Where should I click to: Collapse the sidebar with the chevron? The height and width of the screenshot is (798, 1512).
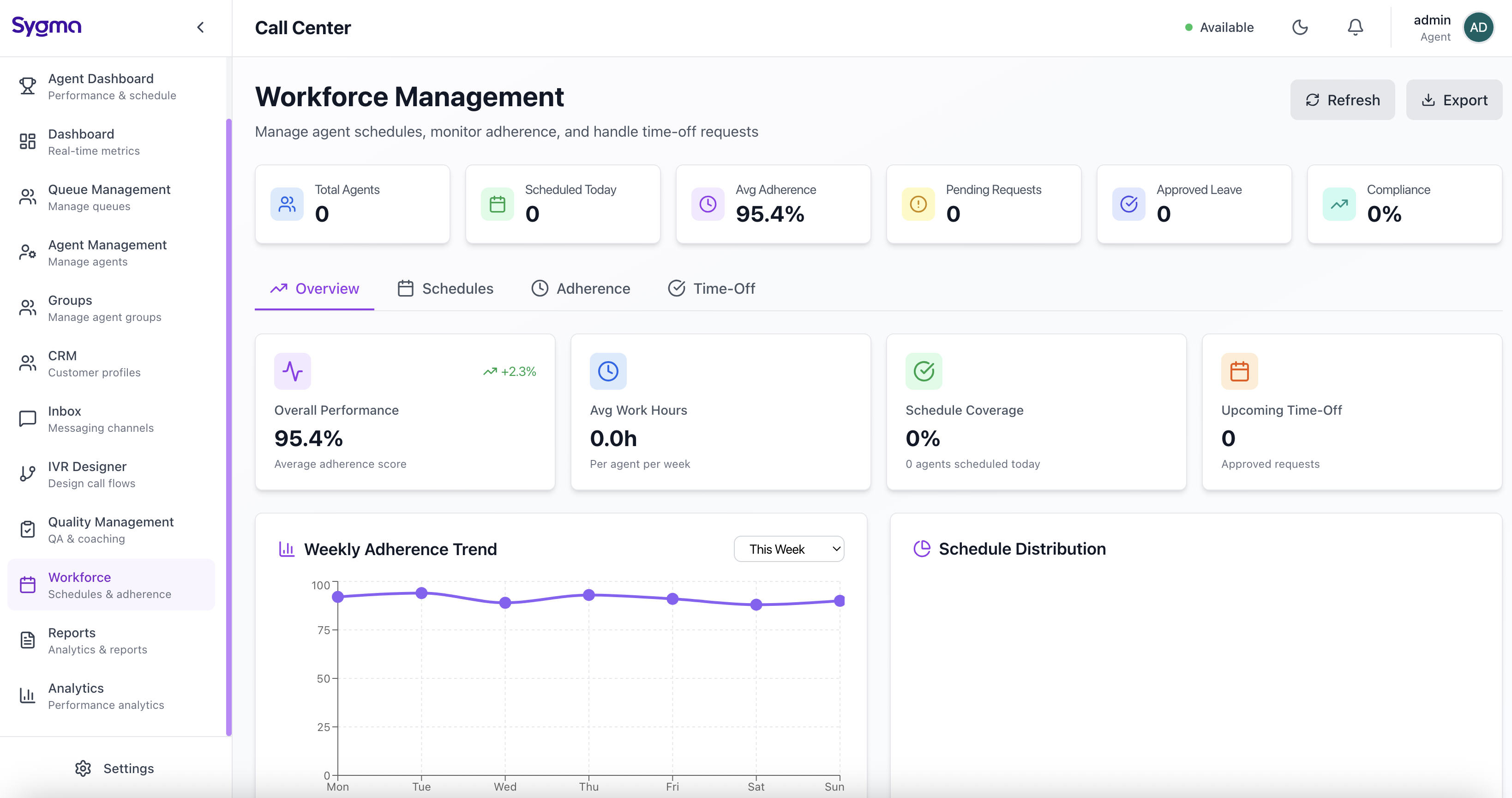(x=200, y=27)
